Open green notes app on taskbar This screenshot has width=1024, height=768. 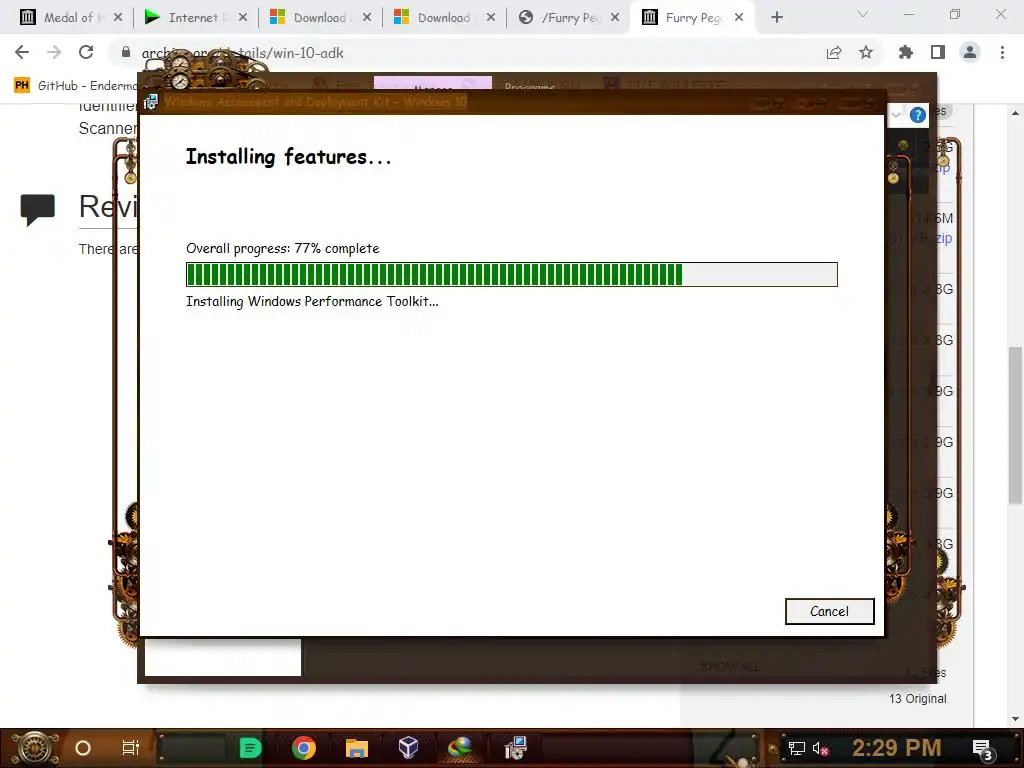pos(250,748)
